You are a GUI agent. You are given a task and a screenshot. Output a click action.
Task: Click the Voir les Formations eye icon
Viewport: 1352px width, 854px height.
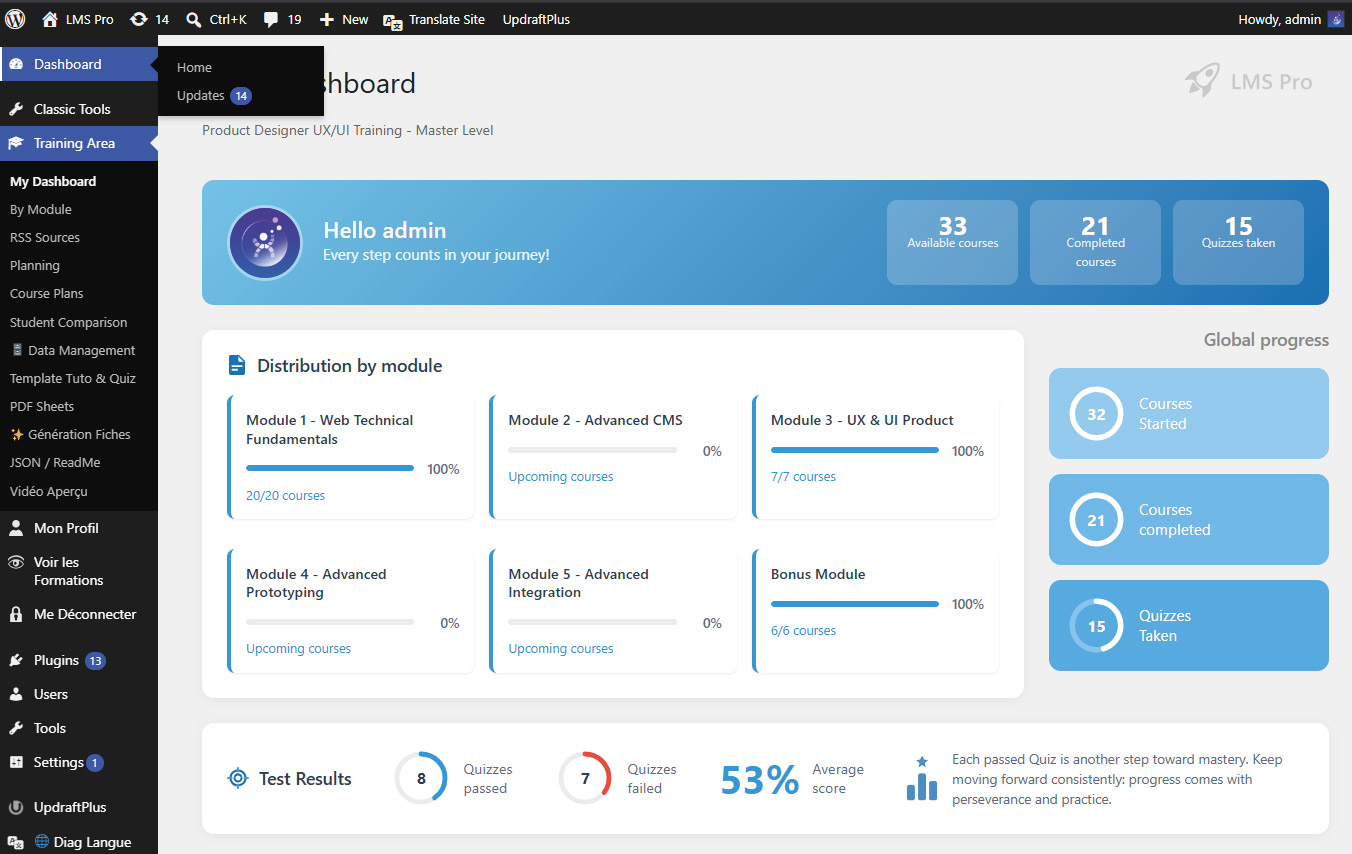16,562
